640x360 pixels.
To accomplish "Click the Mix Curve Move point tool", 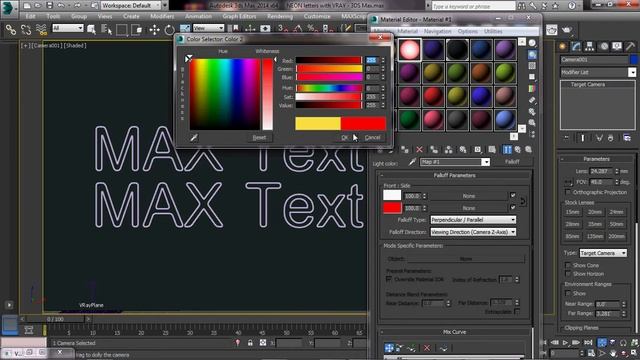I will click(389, 348).
